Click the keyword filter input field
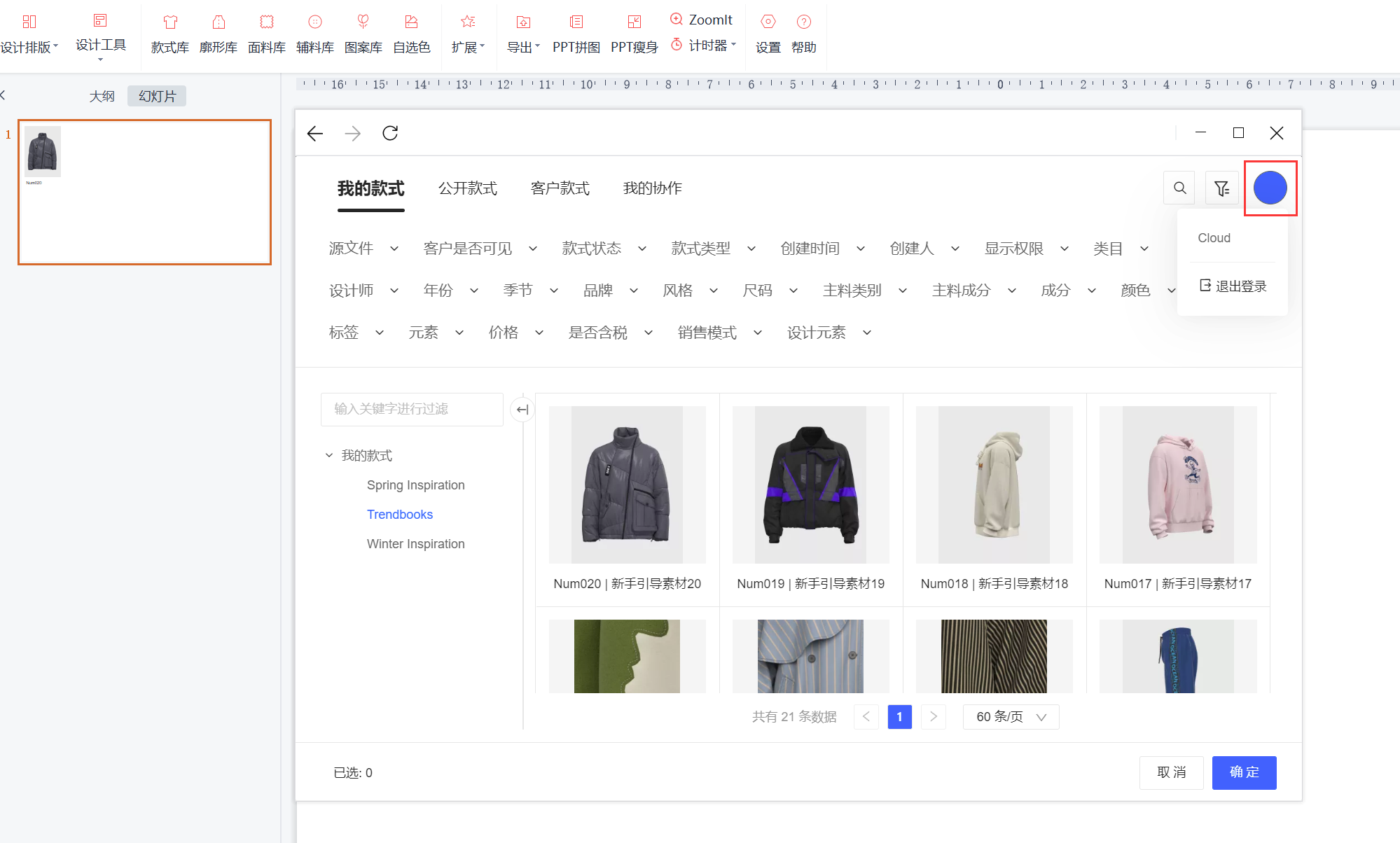 (x=412, y=409)
